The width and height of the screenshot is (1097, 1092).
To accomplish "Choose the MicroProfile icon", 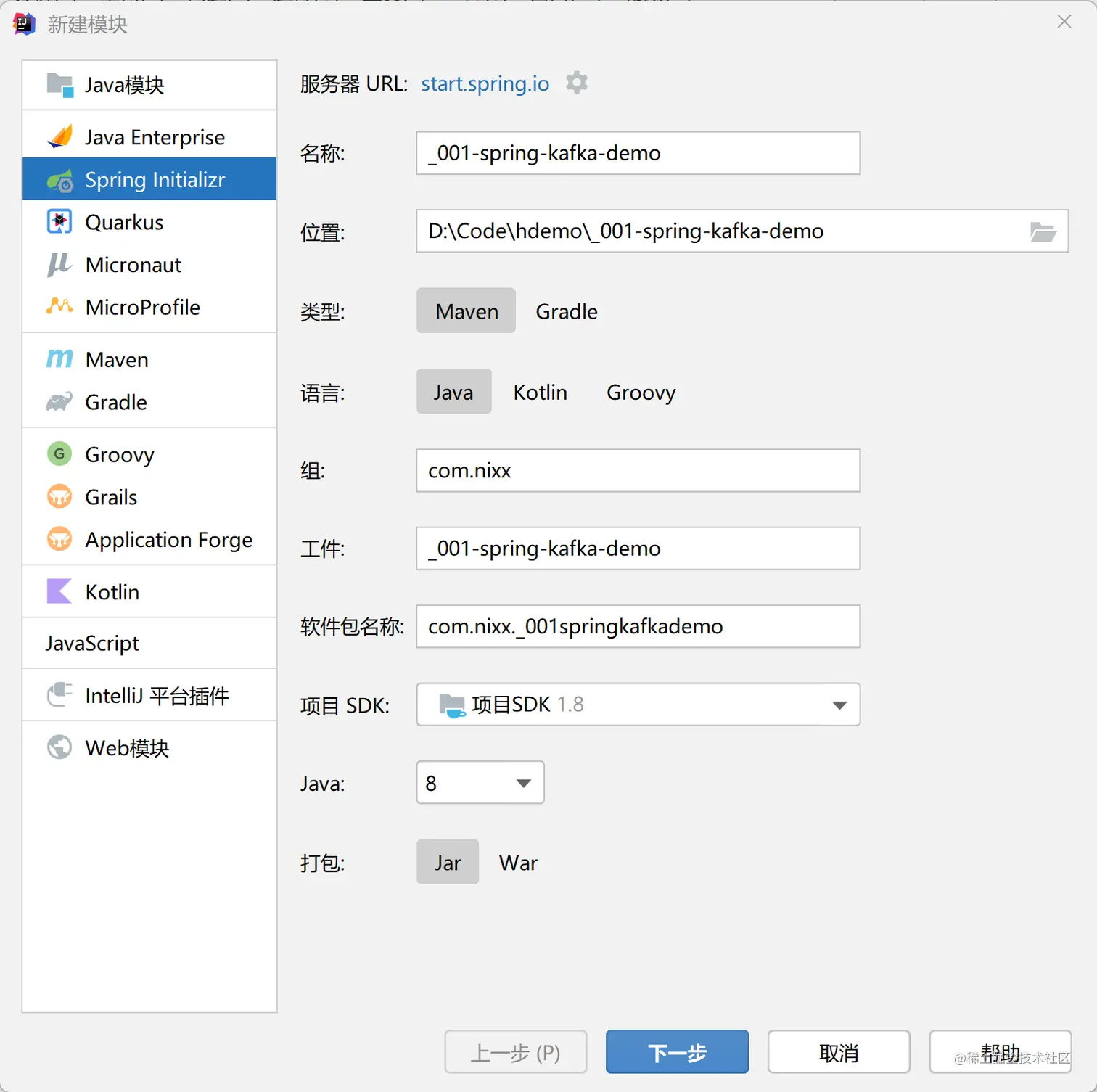I will 59,306.
